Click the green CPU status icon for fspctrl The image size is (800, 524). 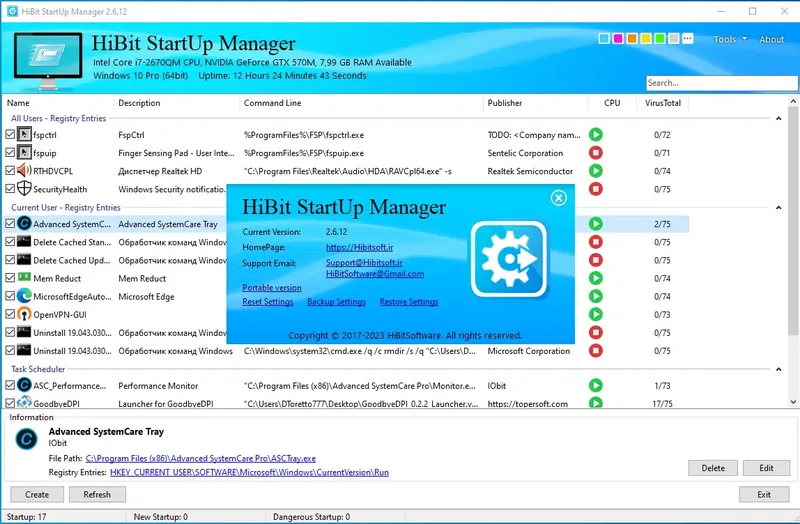click(x=595, y=135)
